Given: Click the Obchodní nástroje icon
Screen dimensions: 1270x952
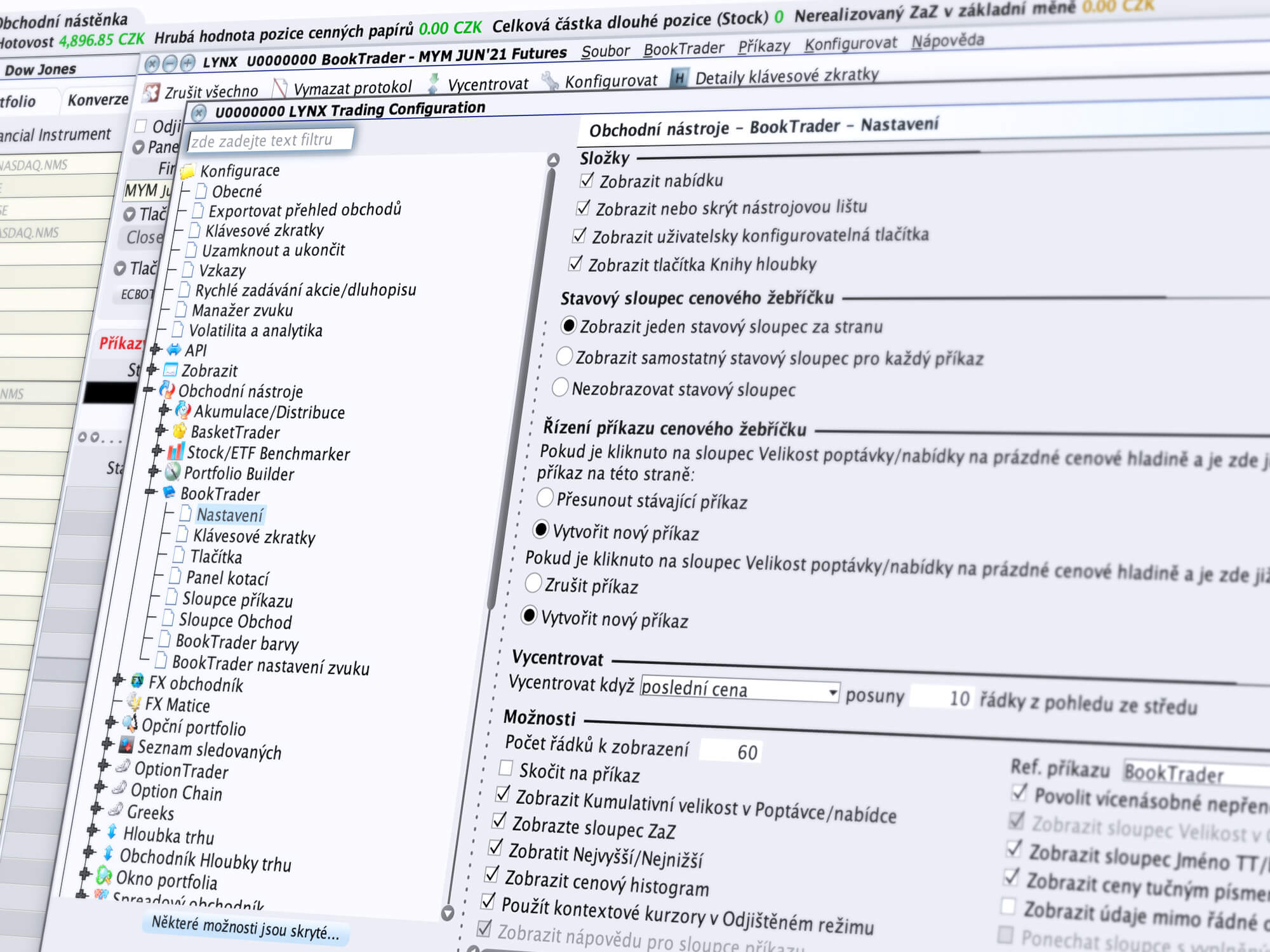Looking at the screenshot, I should tap(167, 390).
